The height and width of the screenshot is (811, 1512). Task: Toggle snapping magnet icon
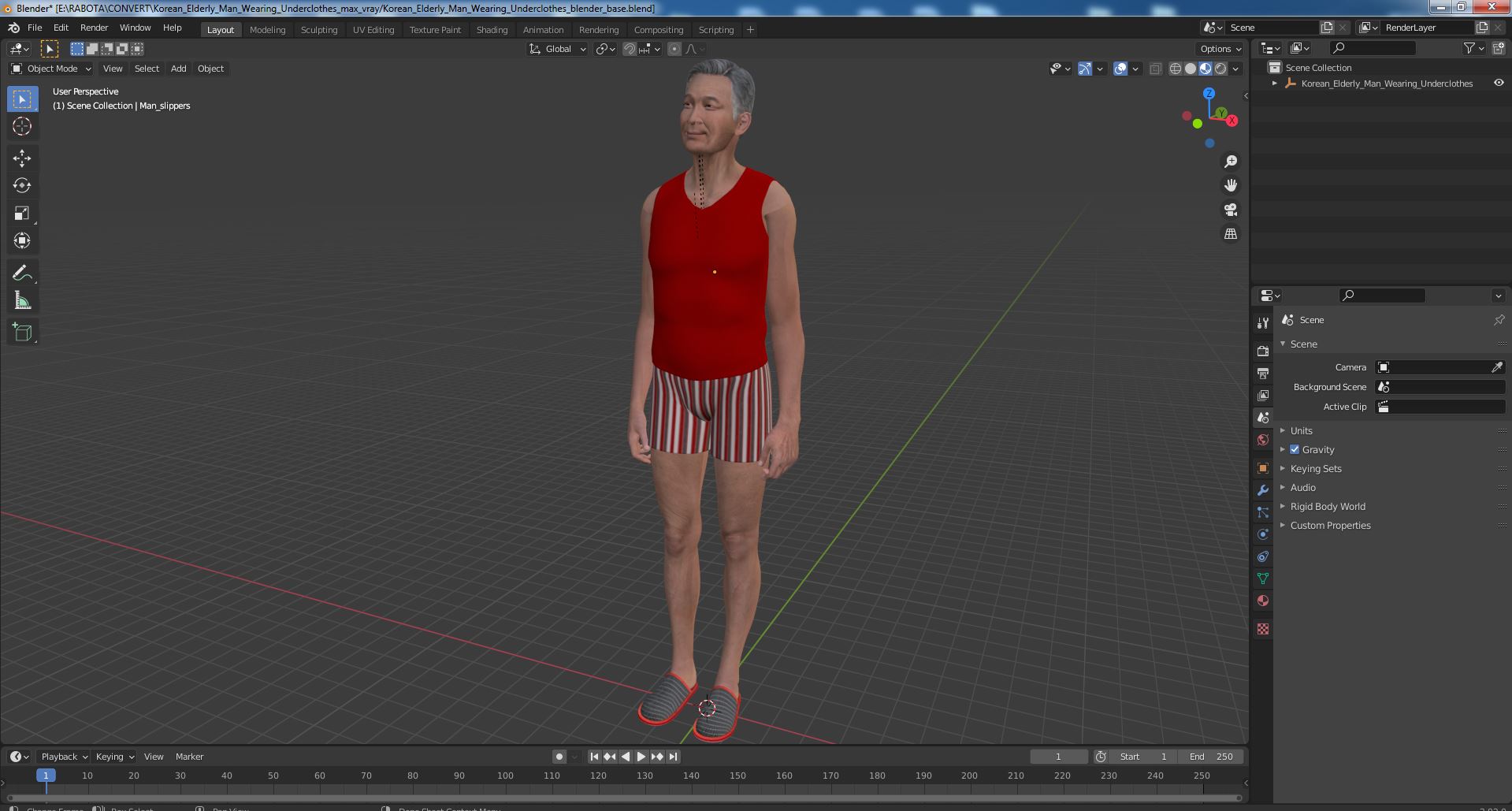point(630,49)
